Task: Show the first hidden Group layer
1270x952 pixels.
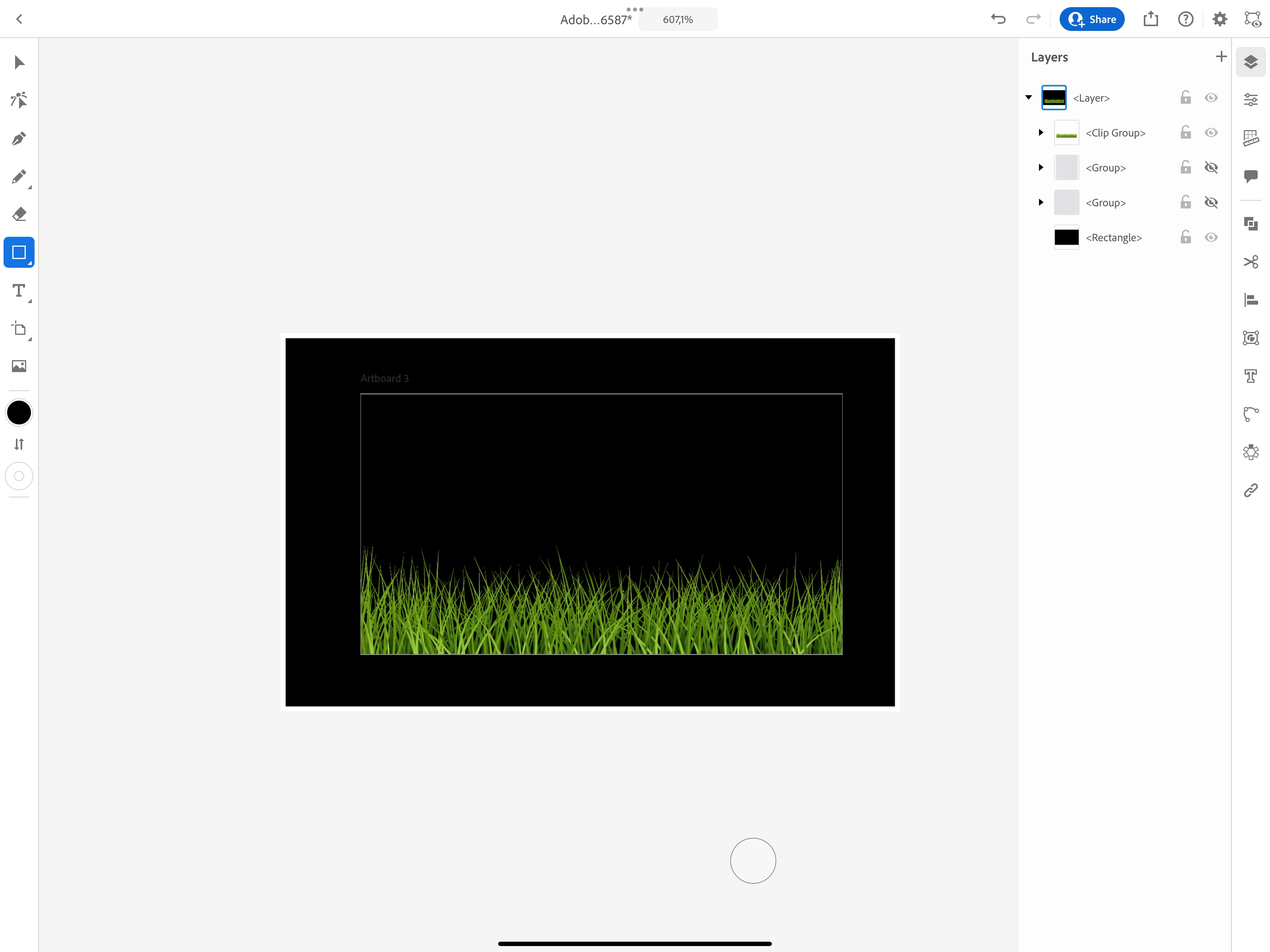Action: coord(1211,167)
